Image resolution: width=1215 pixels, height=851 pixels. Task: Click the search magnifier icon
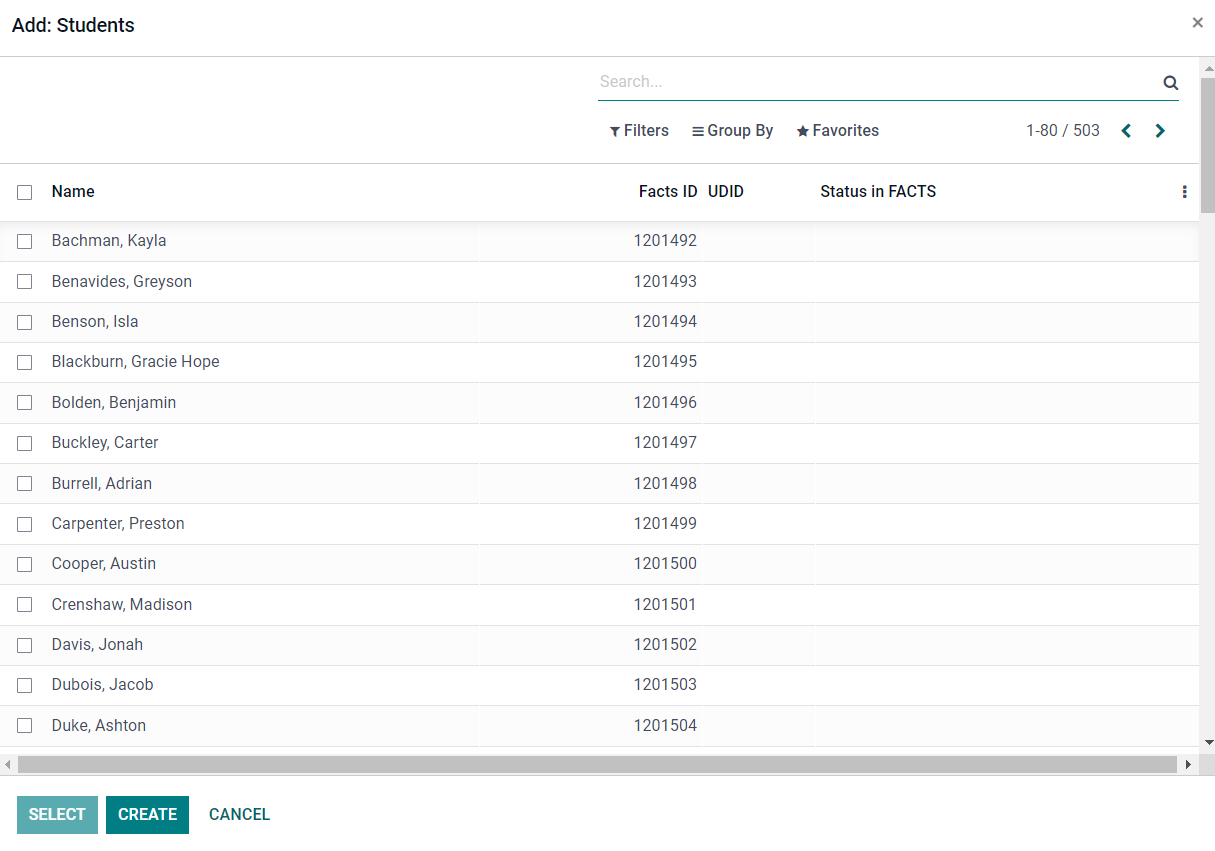tap(1170, 83)
